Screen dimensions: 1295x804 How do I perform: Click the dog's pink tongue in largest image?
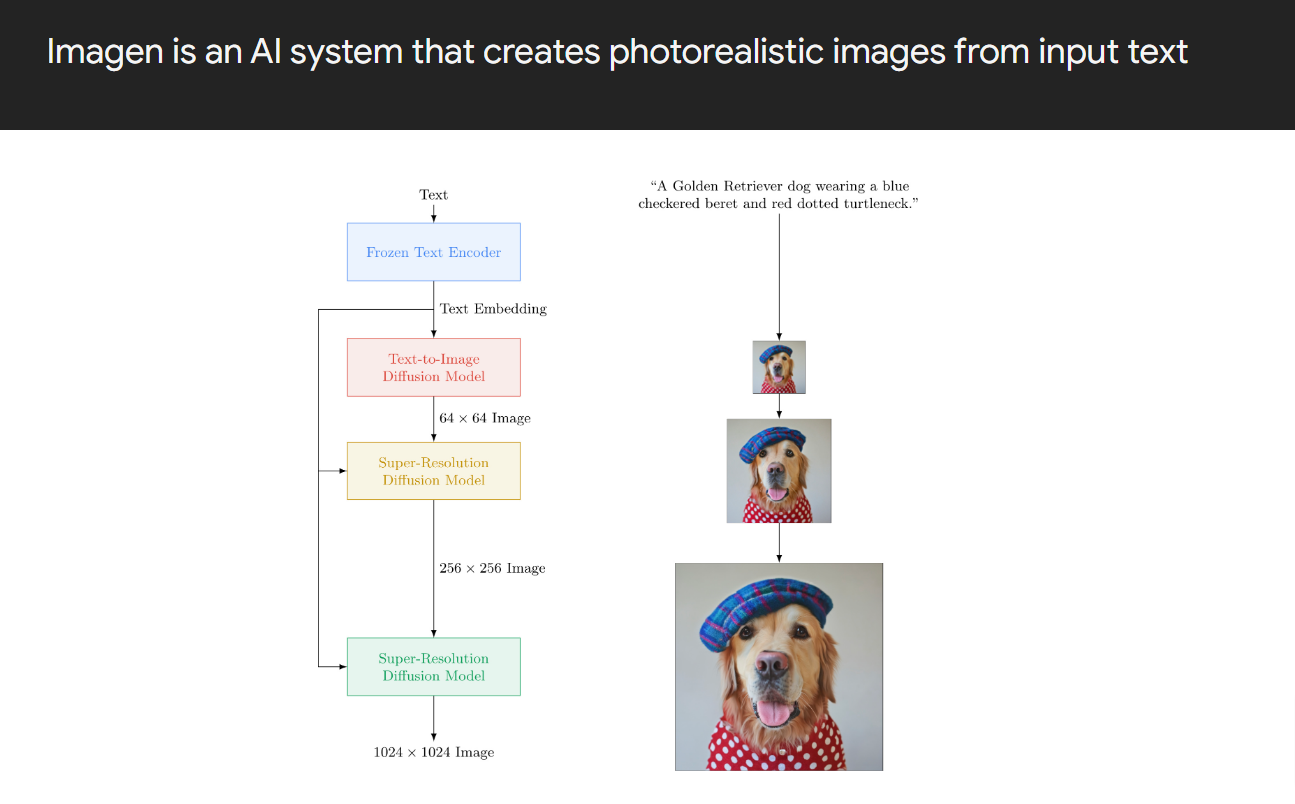coord(772,712)
